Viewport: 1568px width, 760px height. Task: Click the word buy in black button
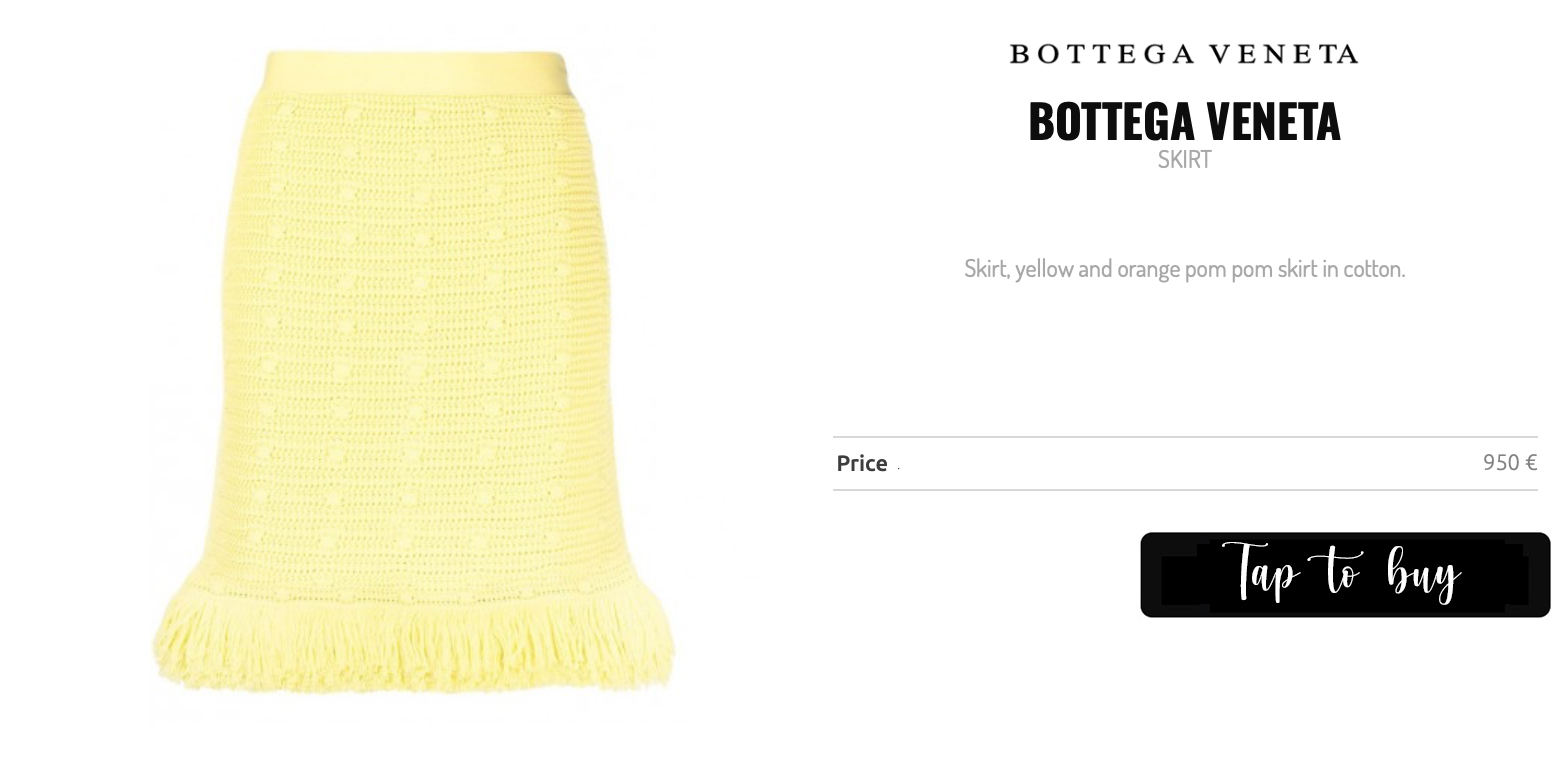point(1424,574)
